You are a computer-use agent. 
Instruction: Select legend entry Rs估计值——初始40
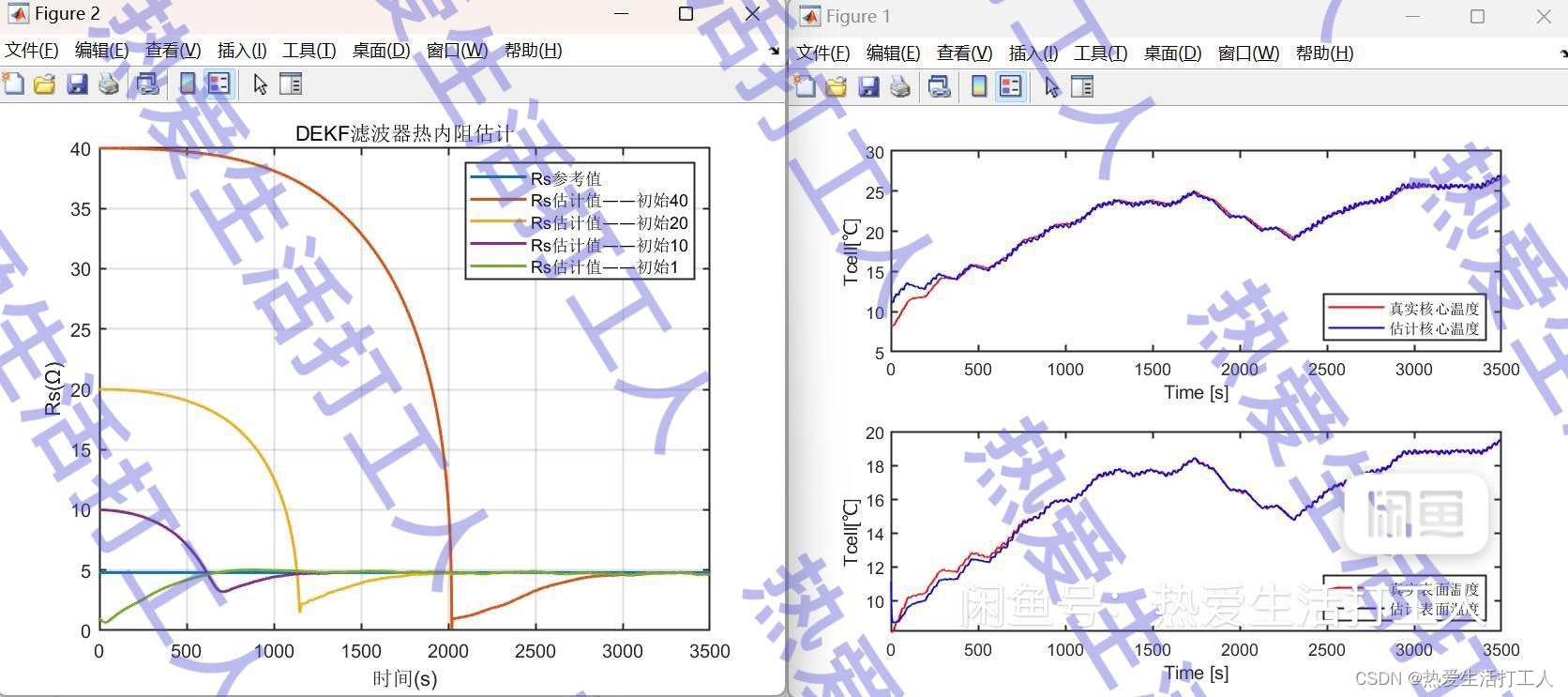(x=609, y=201)
